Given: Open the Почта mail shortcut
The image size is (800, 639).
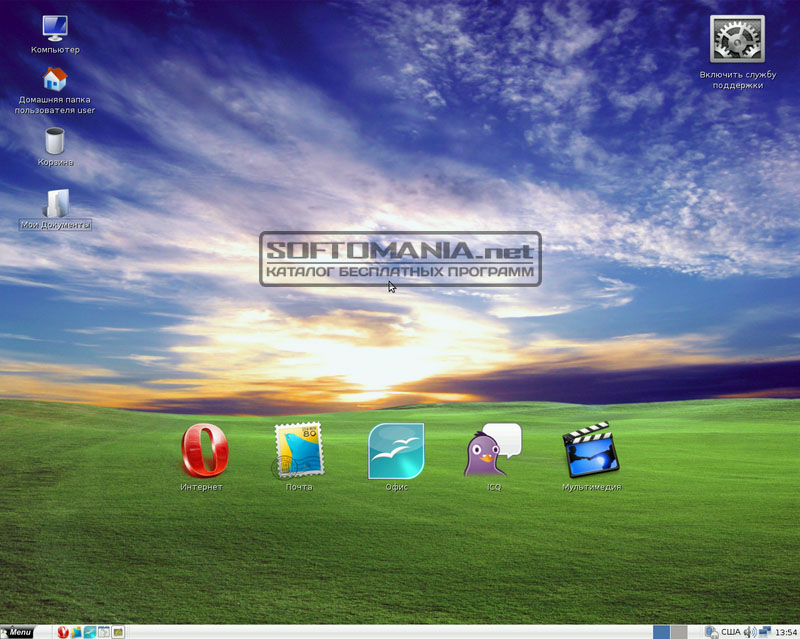Looking at the screenshot, I should pyautogui.click(x=299, y=450).
